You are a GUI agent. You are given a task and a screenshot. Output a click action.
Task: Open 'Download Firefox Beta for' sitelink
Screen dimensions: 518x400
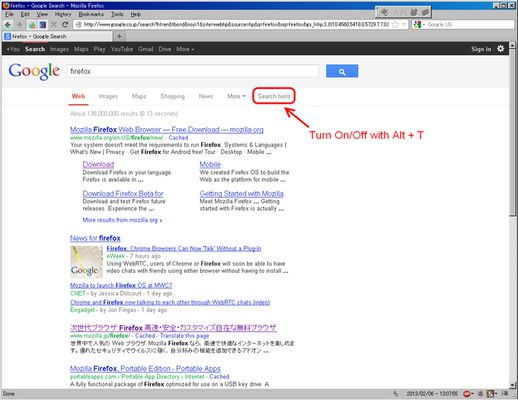pos(123,194)
